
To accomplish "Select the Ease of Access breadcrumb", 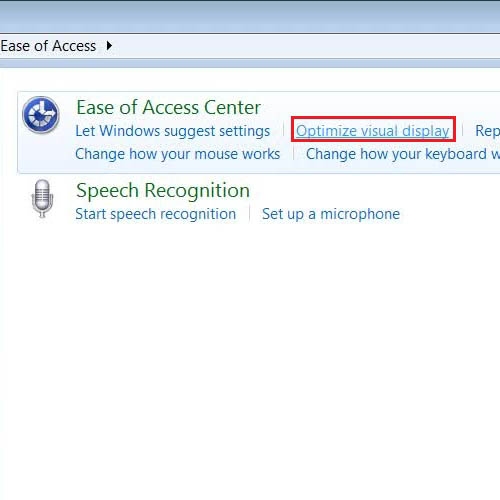I will click(x=48, y=46).
